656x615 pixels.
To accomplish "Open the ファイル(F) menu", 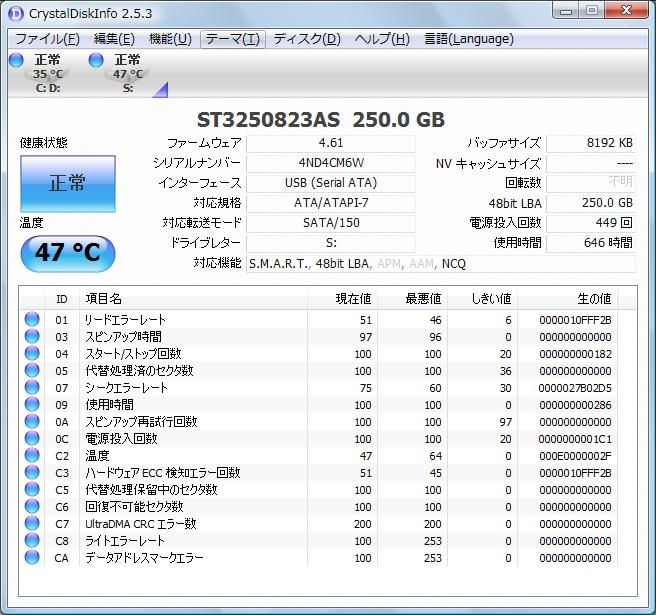I will click(47, 39).
